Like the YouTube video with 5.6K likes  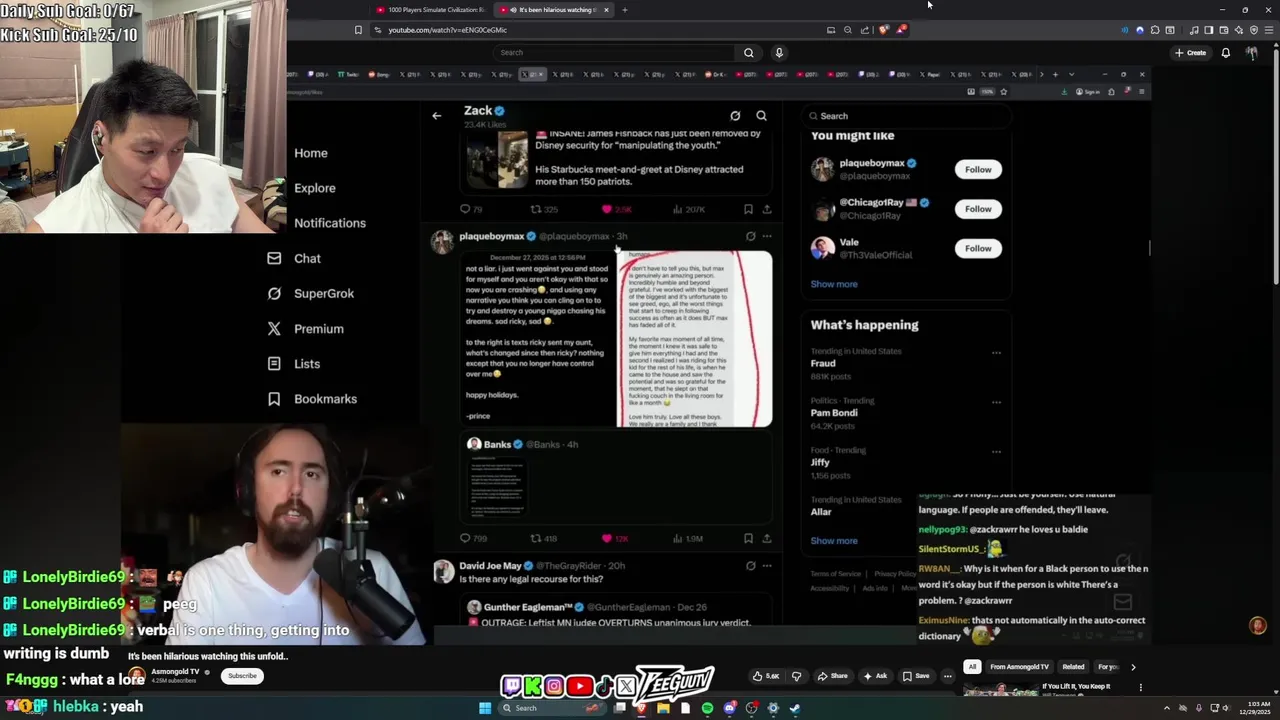point(767,676)
